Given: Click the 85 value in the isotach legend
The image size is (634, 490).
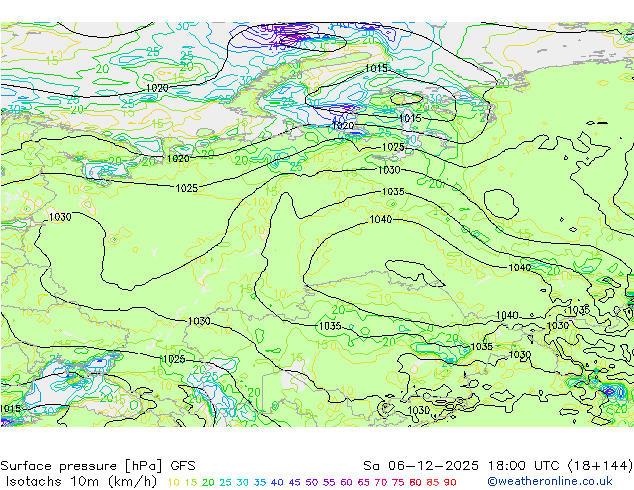Looking at the screenshot, I should pyautogui.click(x=433, y=482).
